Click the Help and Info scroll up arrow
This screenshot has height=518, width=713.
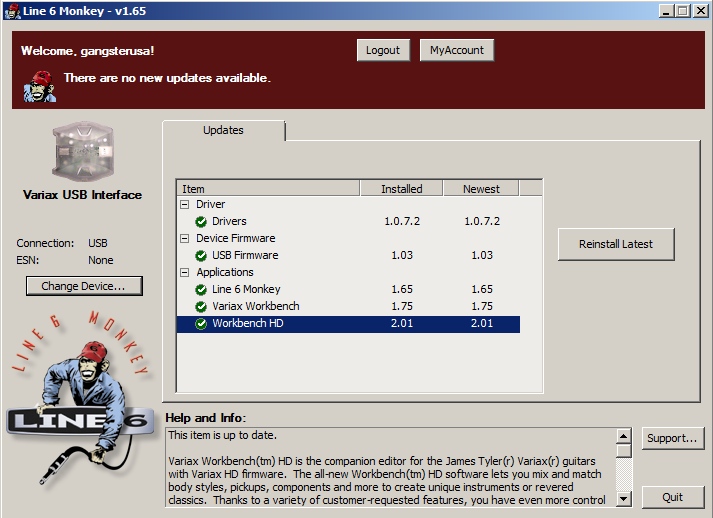pyautogui.click(x=623, y=436)
